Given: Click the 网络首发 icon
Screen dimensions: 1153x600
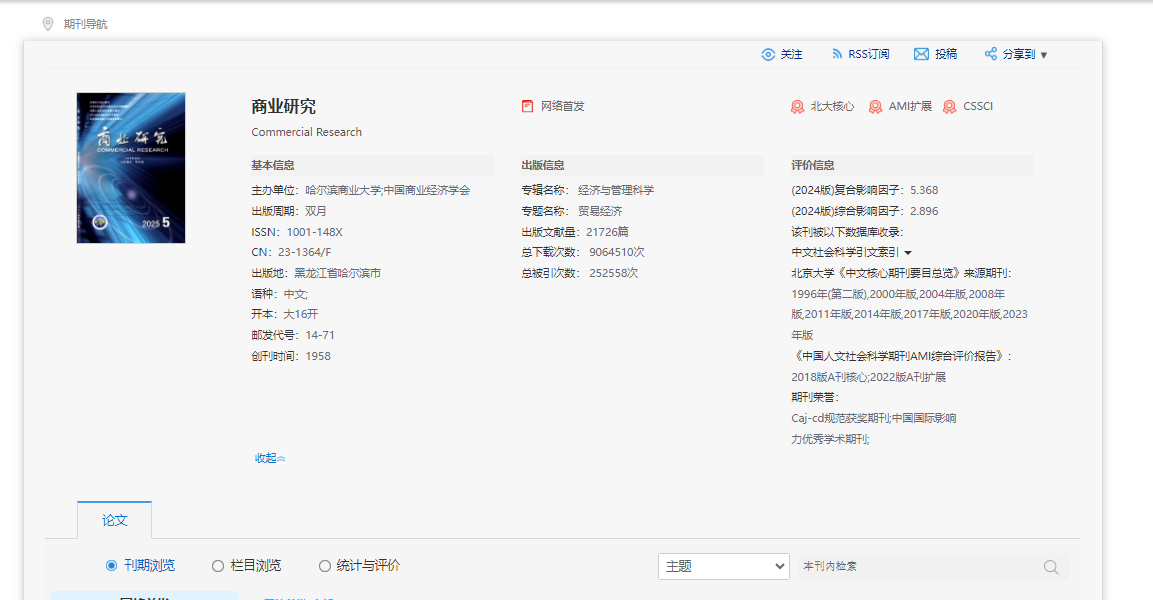Looking at the screenshot, I should pos(528,104).
